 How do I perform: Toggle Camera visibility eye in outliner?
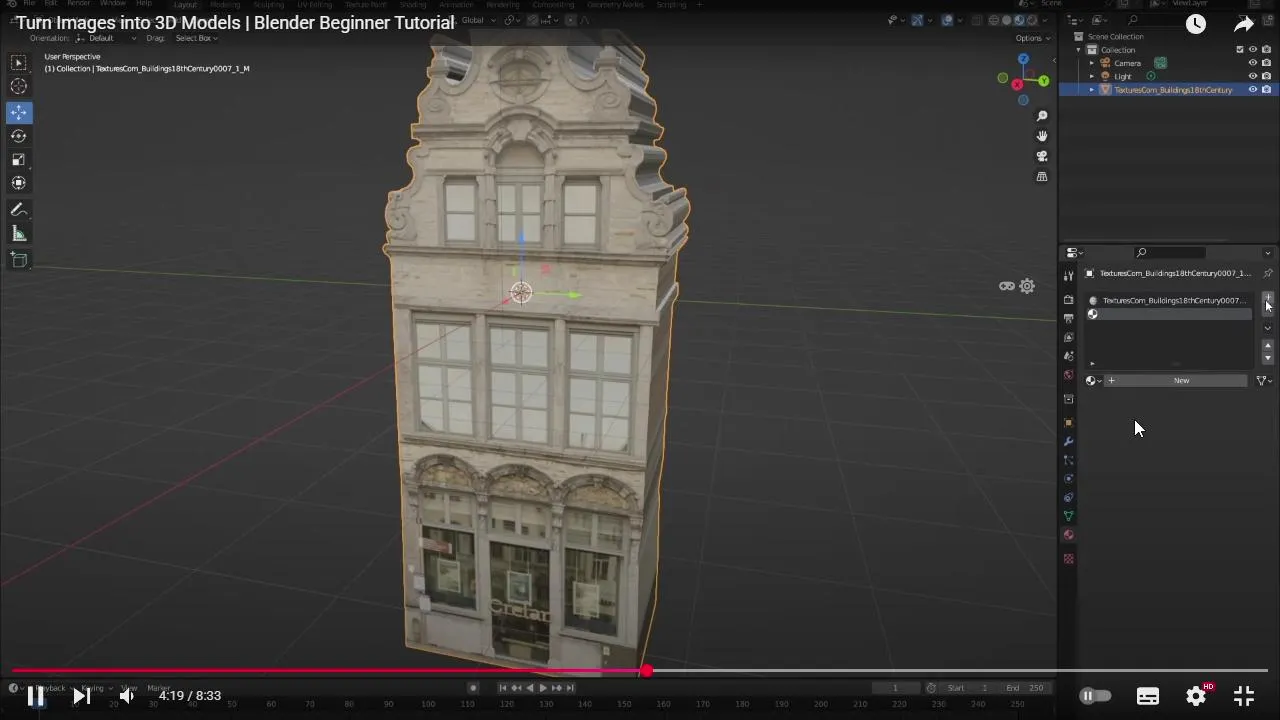[1252, 63]
